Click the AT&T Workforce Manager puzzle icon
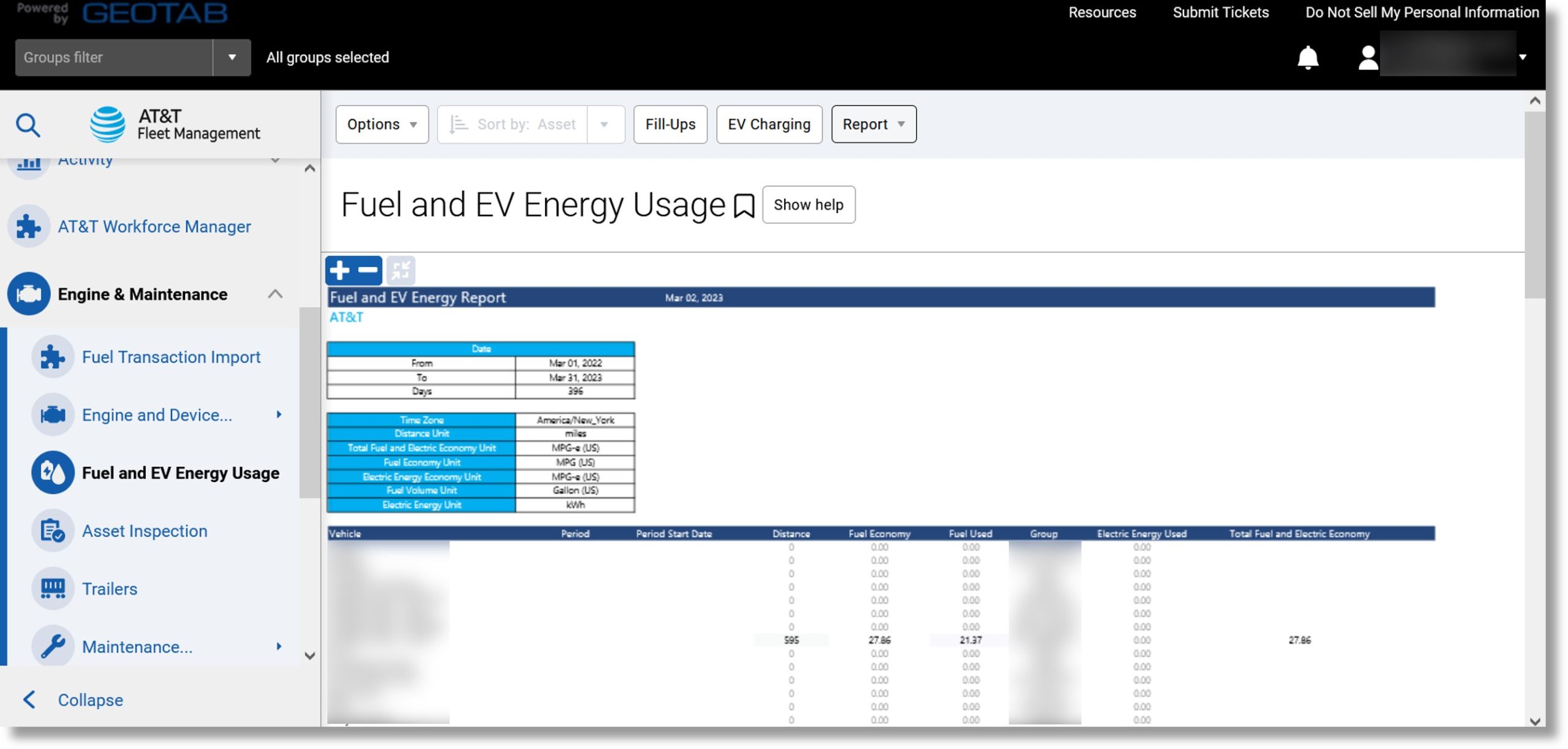1568x749 pixels. pos(28,227)
